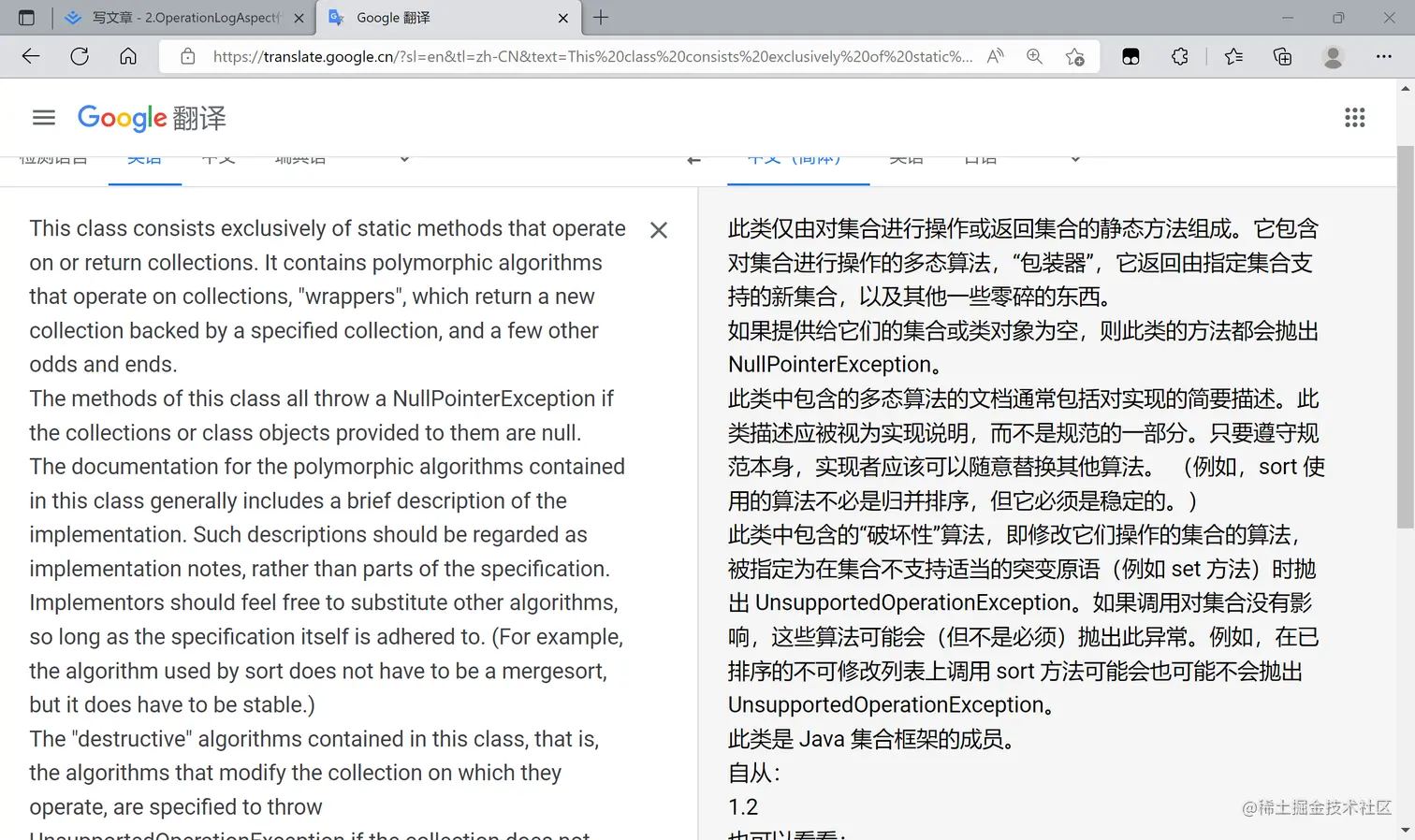Open the dark extension icon in toolbar

click(1131, 56)
